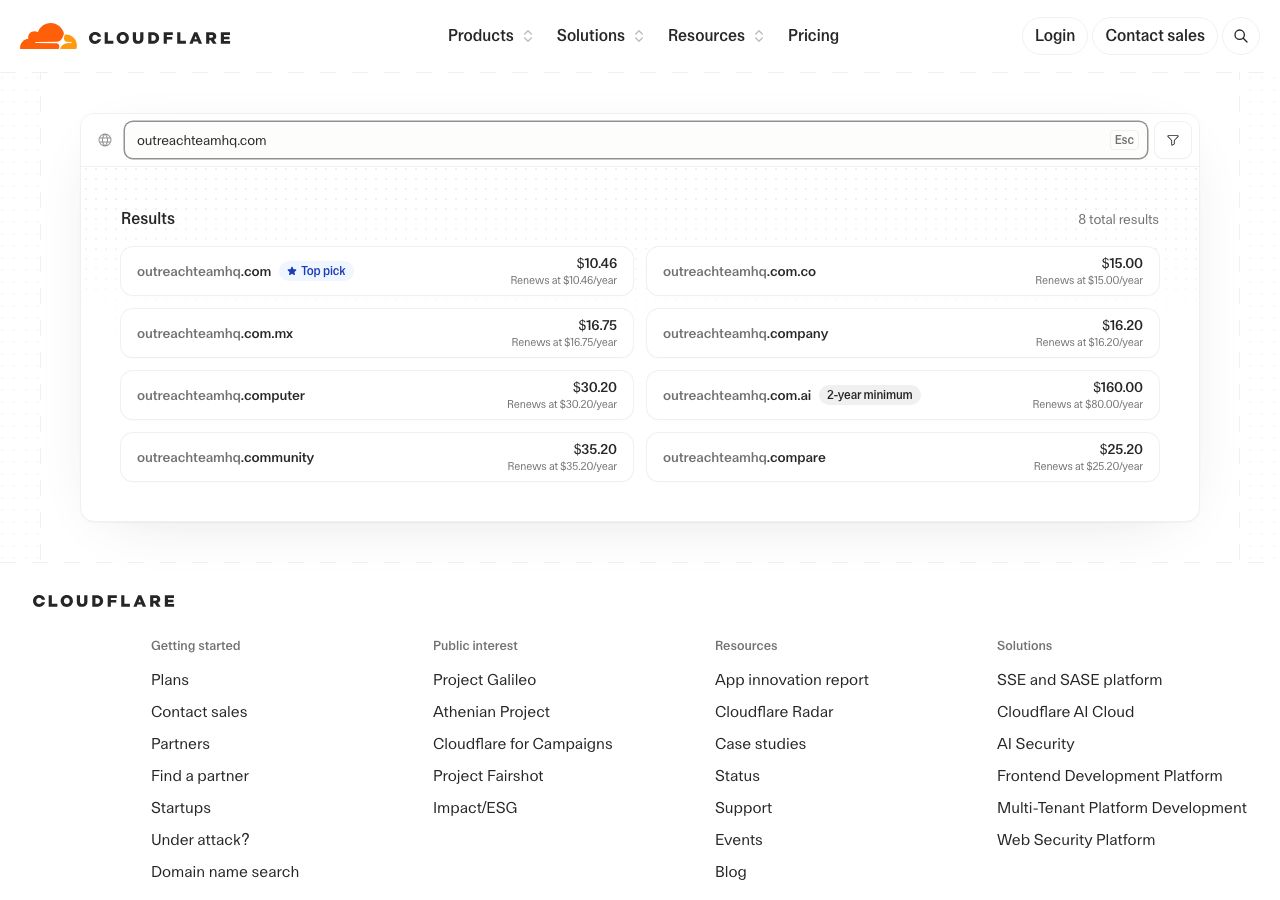Open the Pricing page
Viewport: 1280px width, 900px height.
813,36
